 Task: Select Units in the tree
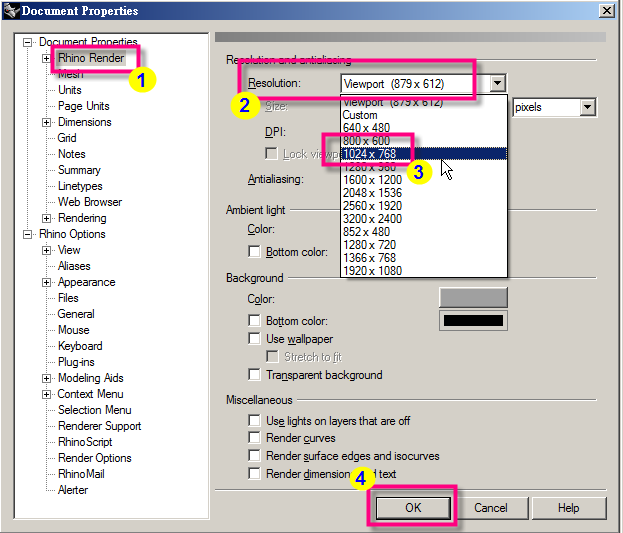tap(70, 90)
